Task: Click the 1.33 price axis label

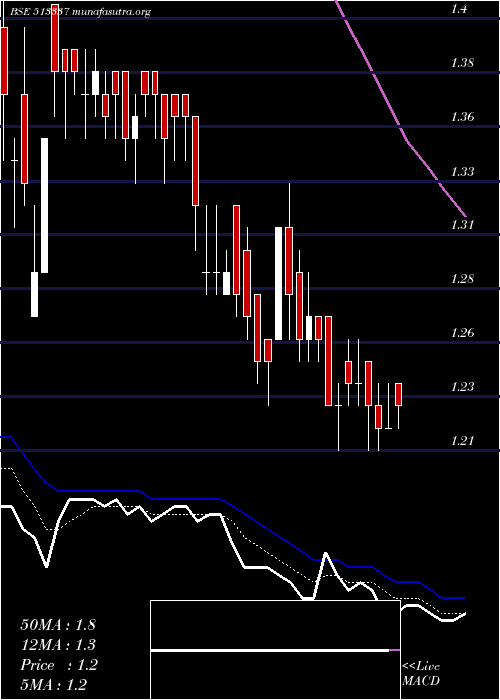Action: click(462, 171)
